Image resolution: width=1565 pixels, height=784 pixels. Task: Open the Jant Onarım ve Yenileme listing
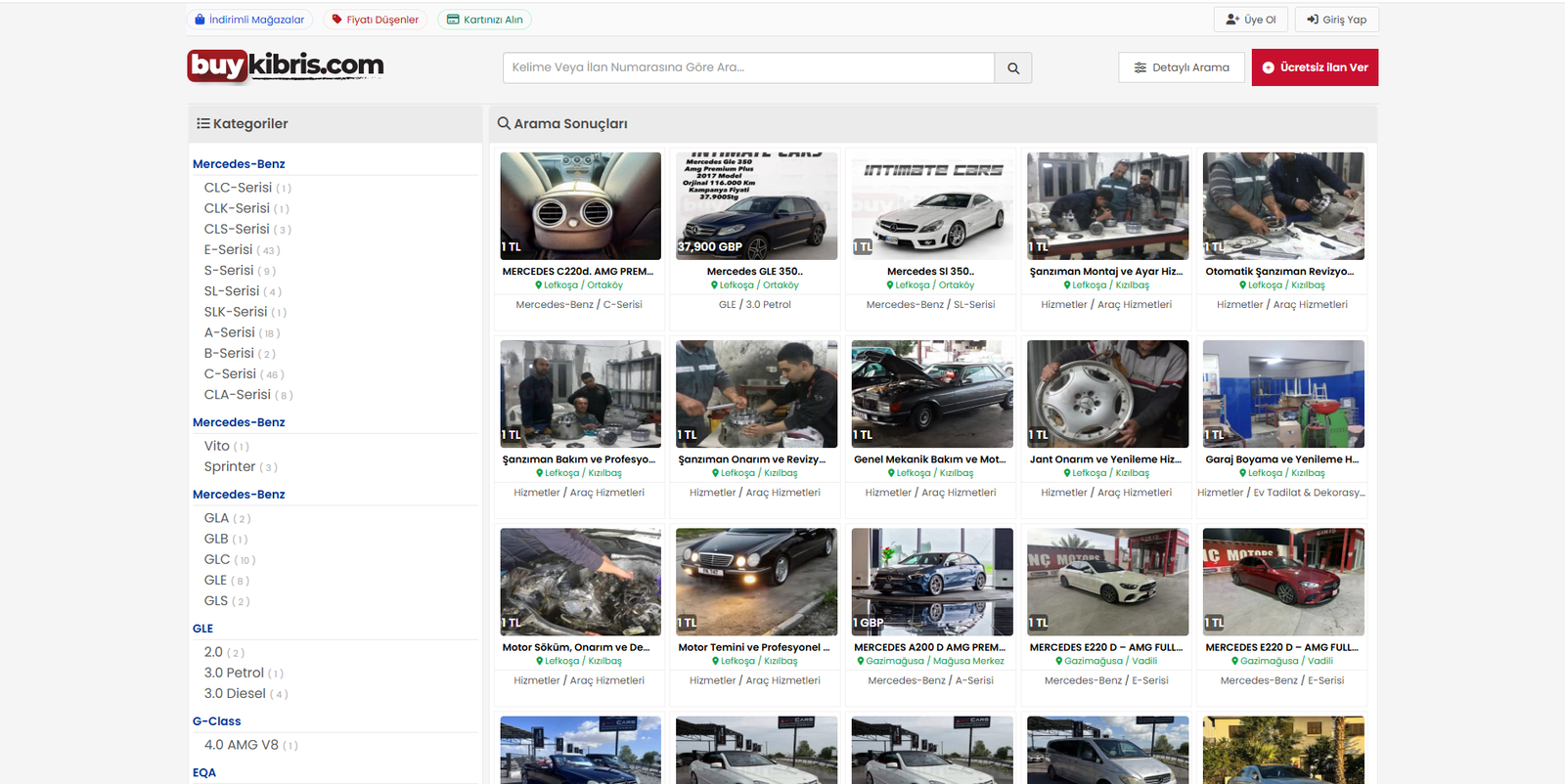(x=1106, y=459)
